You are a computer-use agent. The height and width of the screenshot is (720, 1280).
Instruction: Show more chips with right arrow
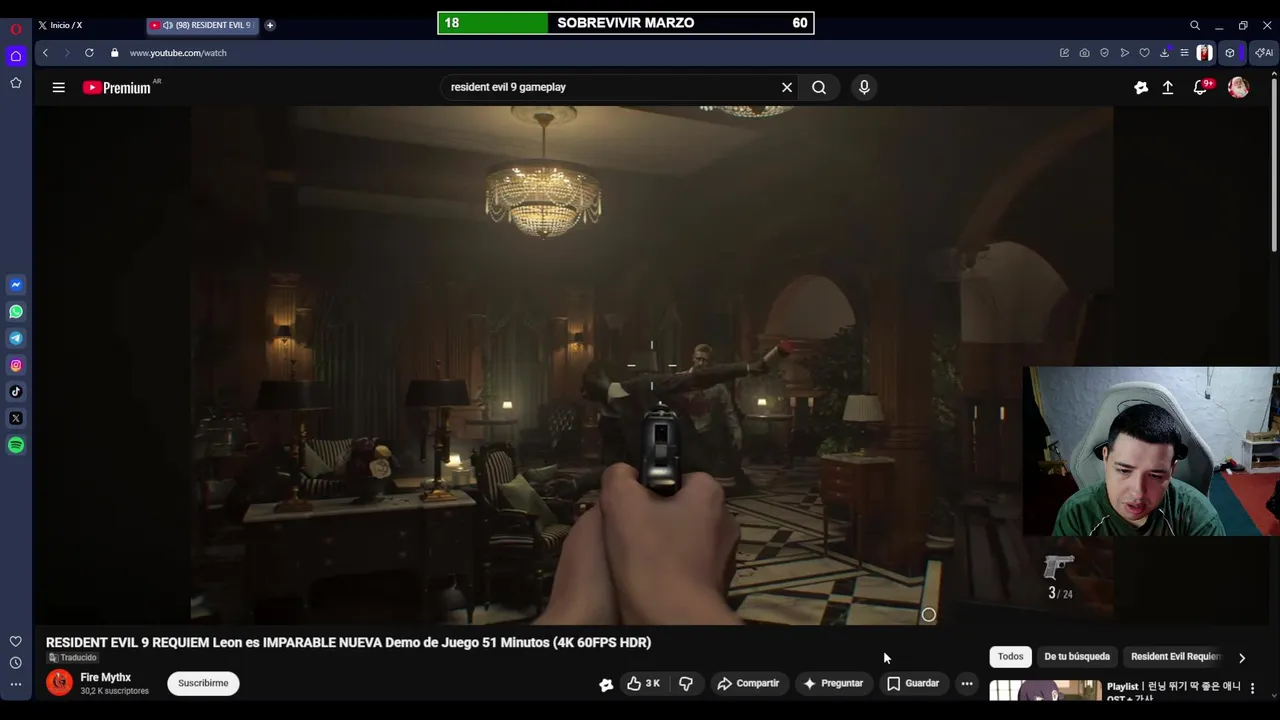pos(1242,658)
